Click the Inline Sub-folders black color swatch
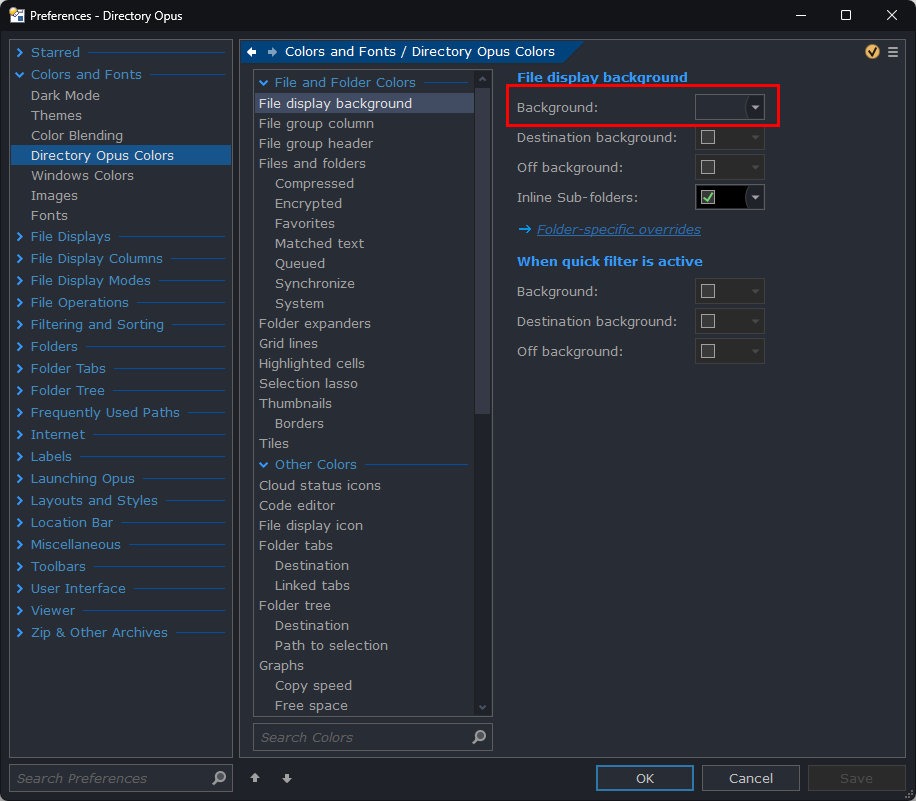The width and height of the screenshot is (916, 801). (x=731, y=197)
